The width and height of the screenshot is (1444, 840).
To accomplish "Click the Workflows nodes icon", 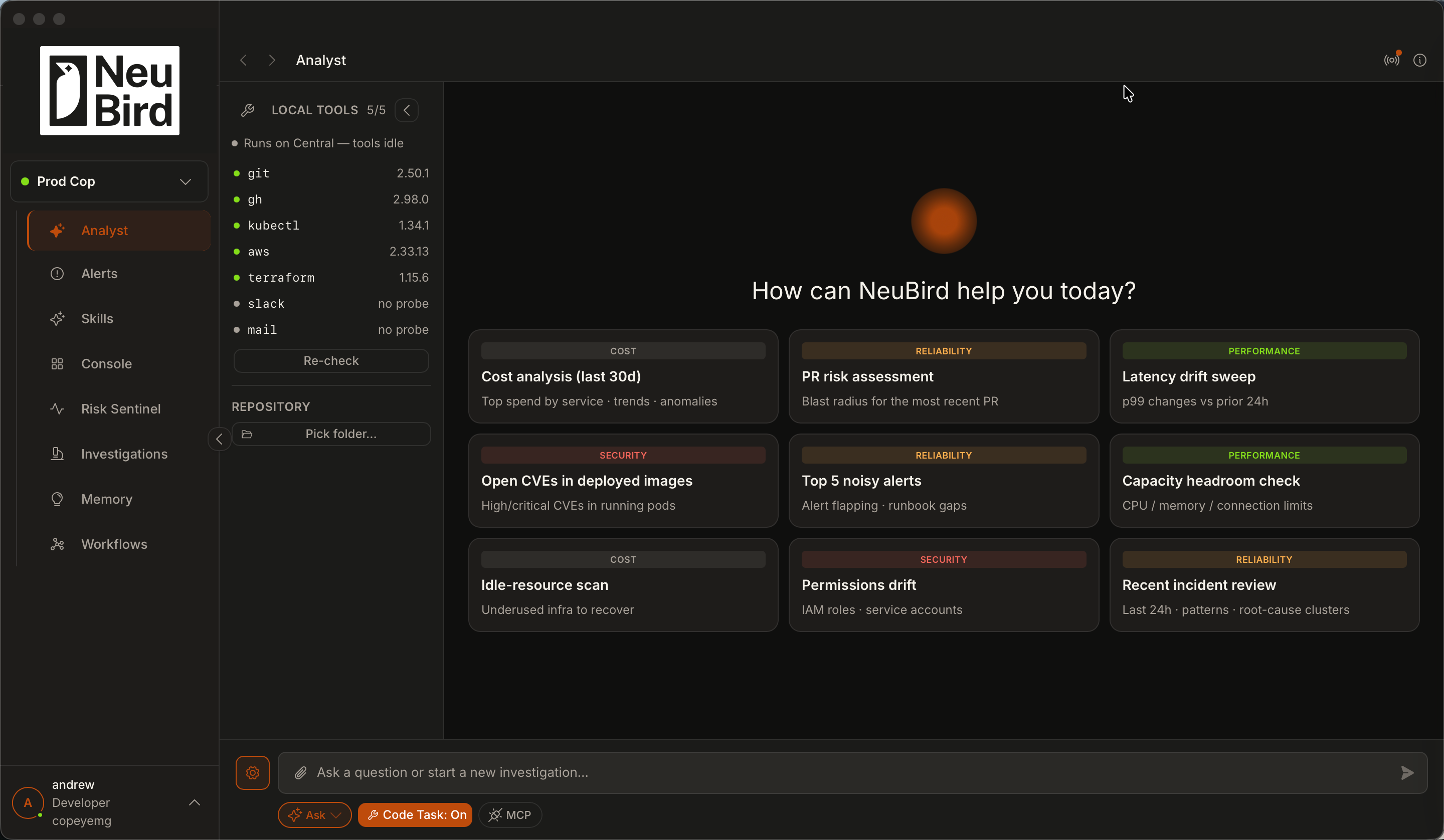I will coord(57,544).
